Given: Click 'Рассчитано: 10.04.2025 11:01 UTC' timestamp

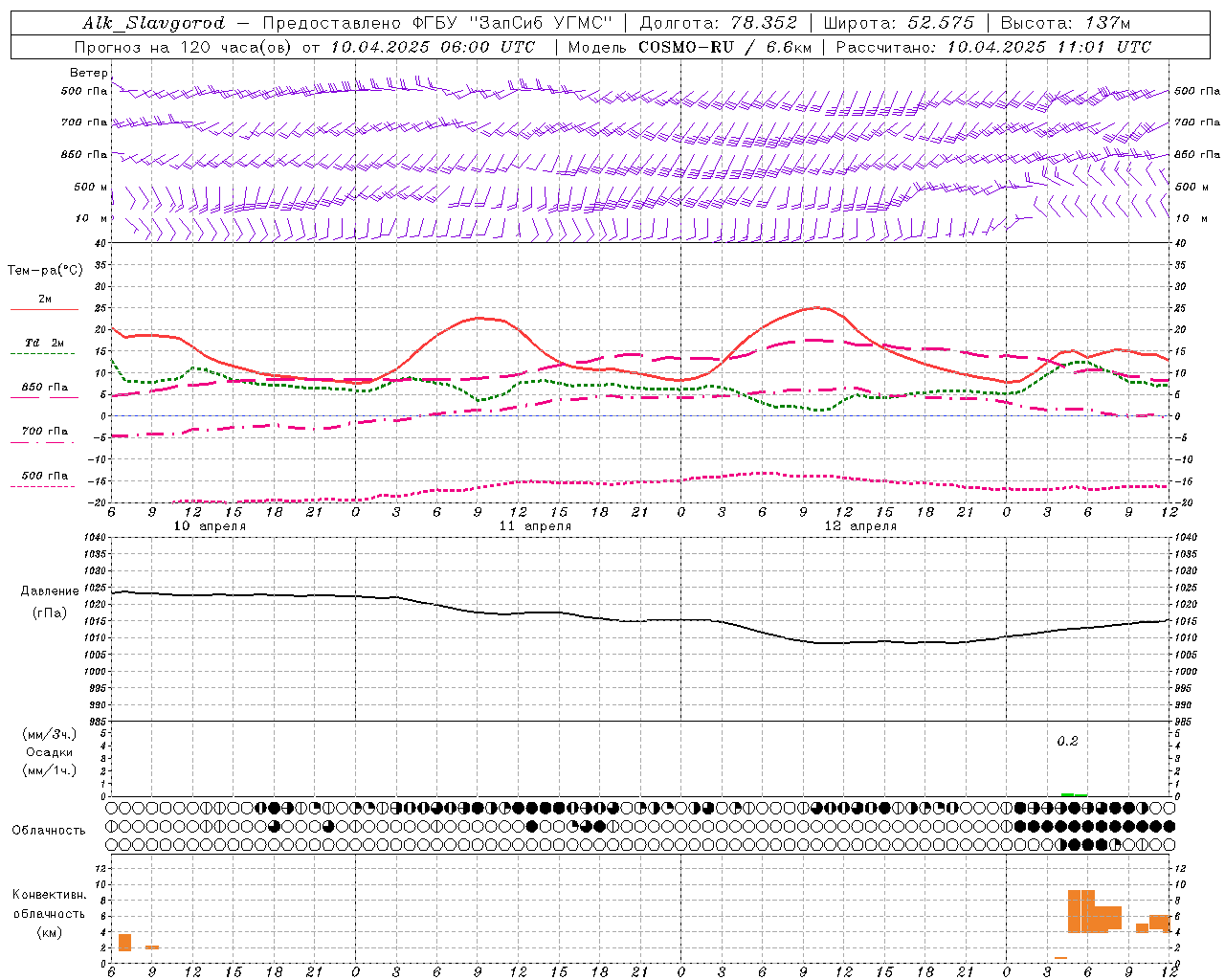Looking at the screenshot, I should tap(993, 47).
